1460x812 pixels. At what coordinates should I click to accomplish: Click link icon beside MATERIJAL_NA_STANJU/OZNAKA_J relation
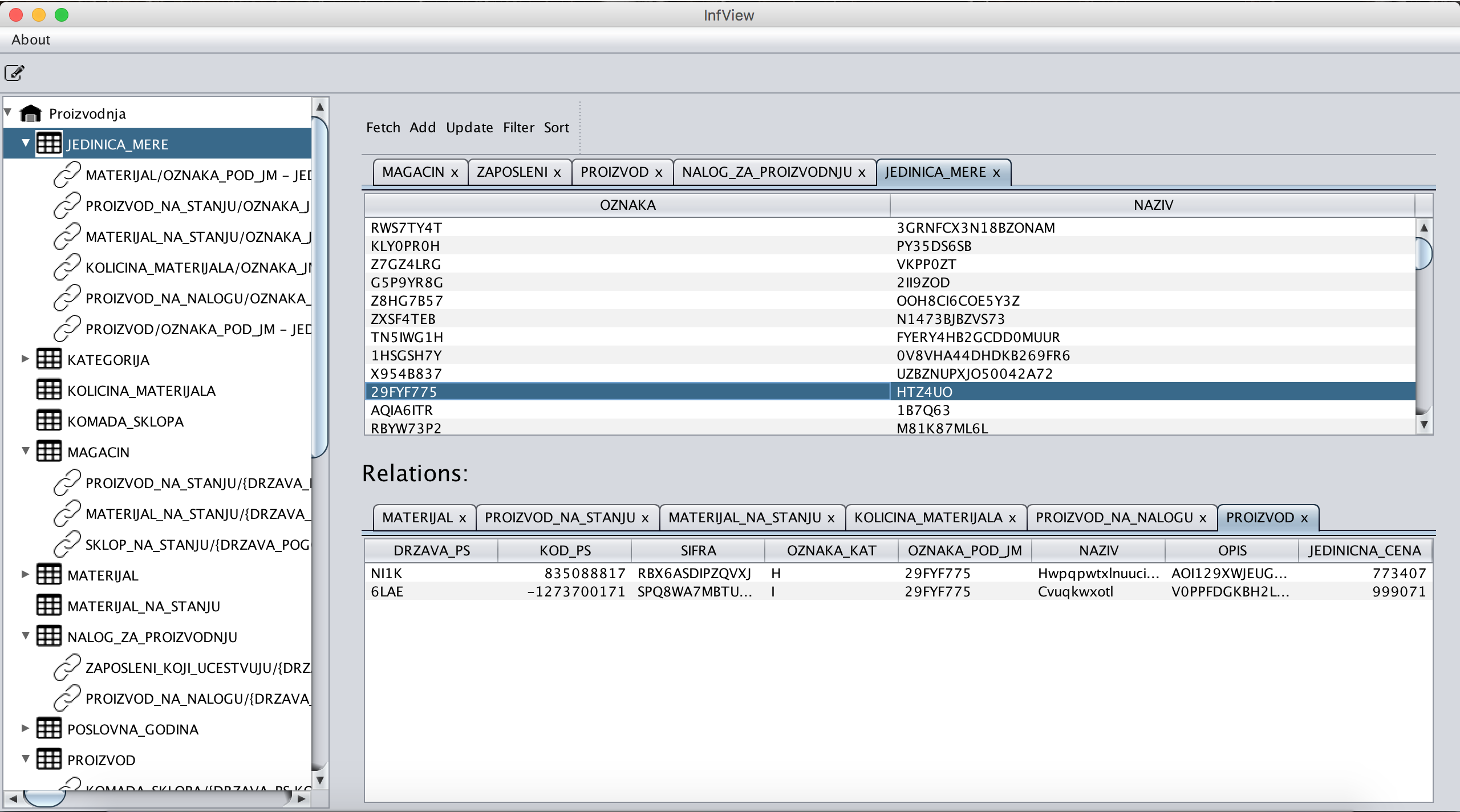tap(67, 236)
